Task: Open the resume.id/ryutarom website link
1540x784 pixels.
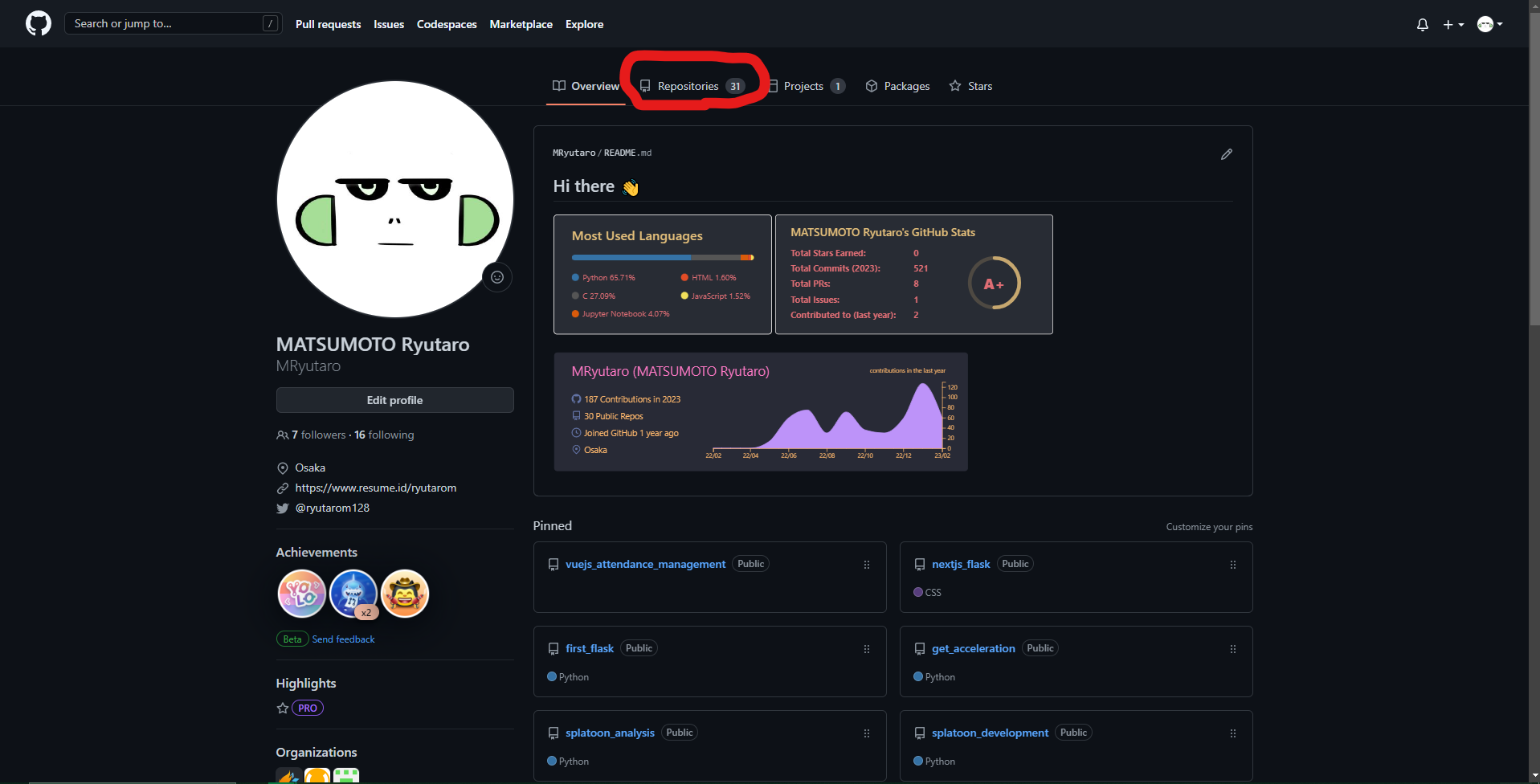Action: coord(375,488)
